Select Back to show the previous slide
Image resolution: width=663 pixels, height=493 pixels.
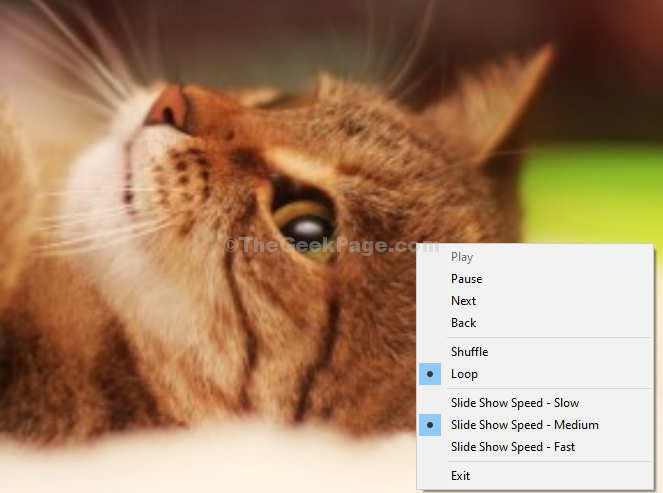[x=535, y=323]
